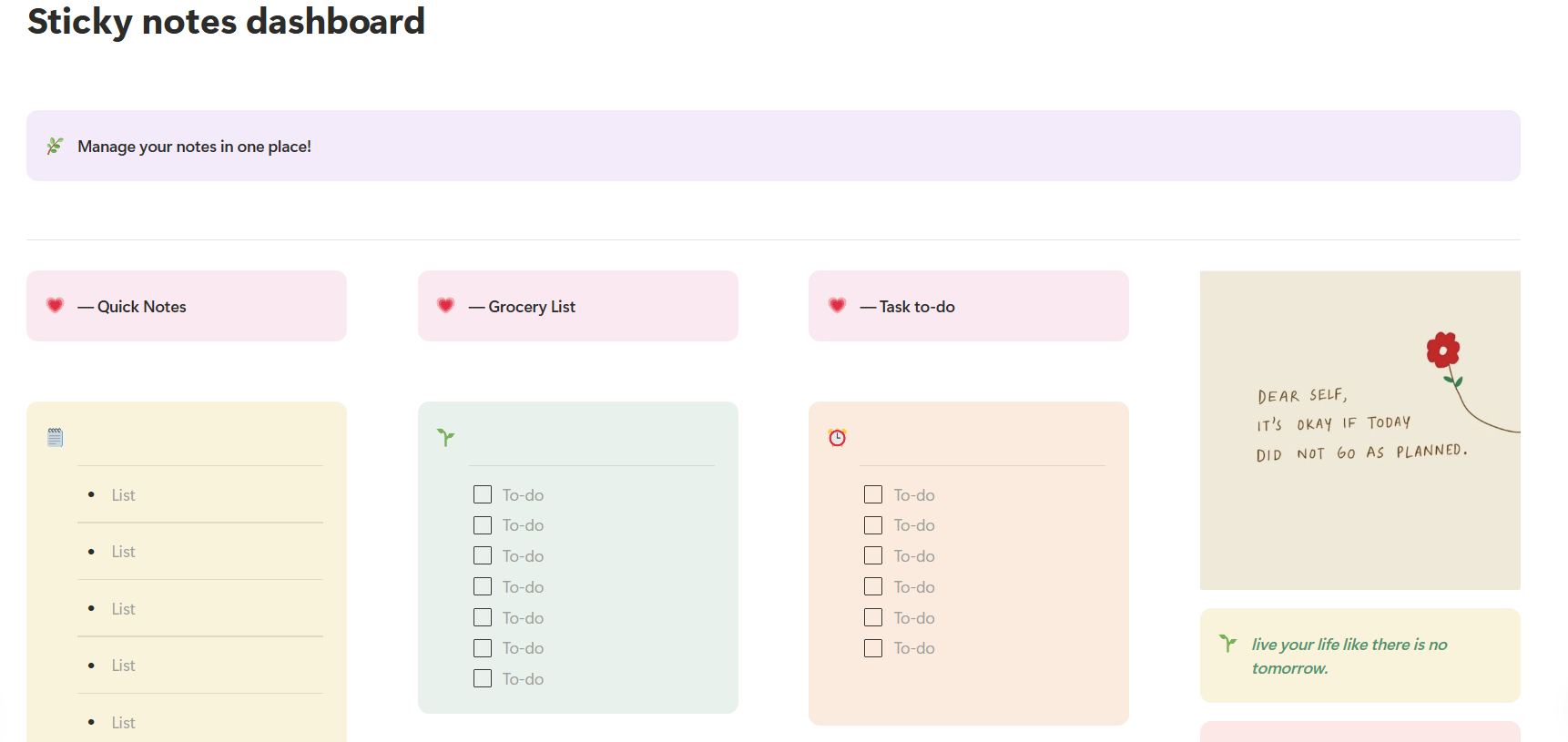
Task: Click the seedling icon beside the life quote
Action: tap(1227, 644)
